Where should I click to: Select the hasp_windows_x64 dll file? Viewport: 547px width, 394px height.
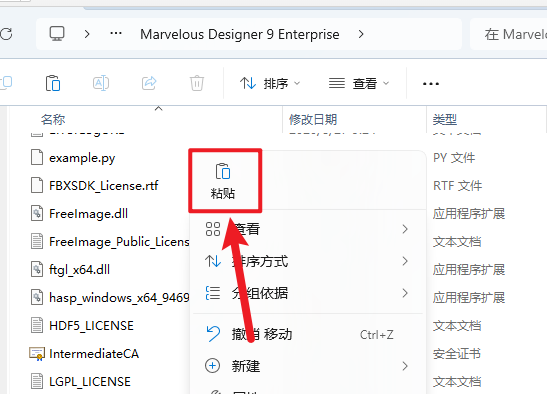119,298
